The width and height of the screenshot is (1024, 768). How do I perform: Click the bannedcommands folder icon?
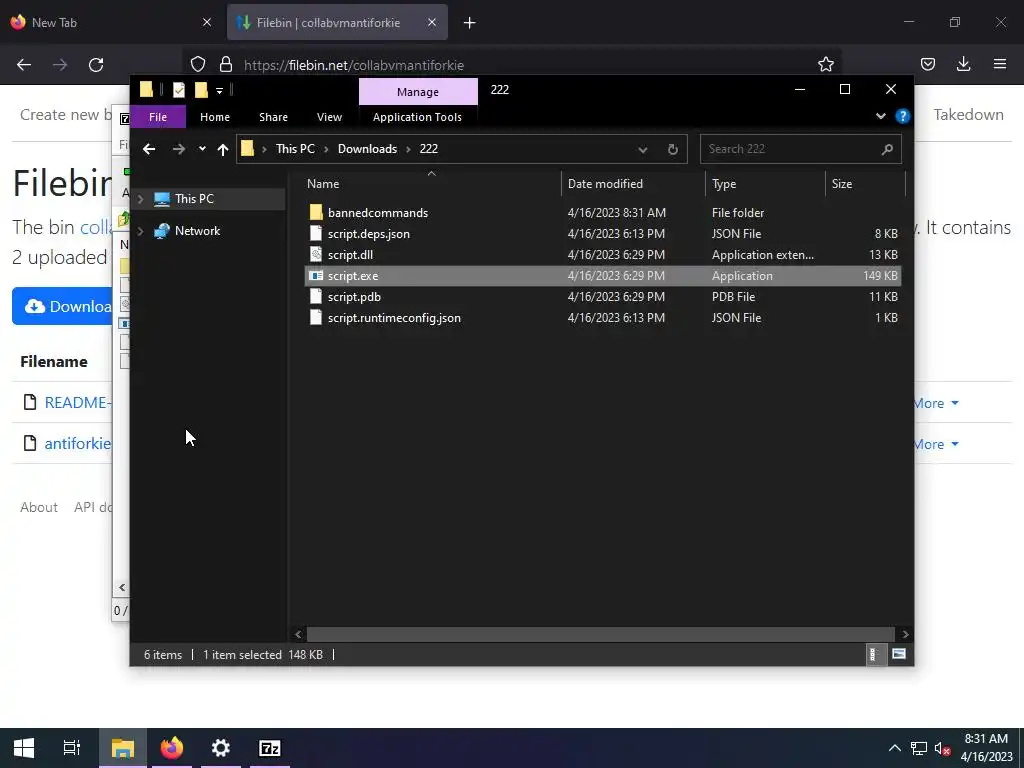(x=316, y=212)
